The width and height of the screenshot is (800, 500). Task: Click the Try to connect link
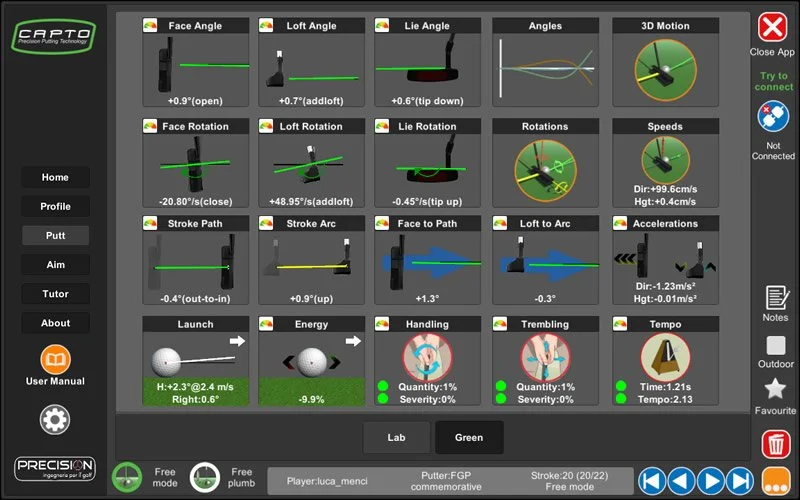tap(773, 81)
